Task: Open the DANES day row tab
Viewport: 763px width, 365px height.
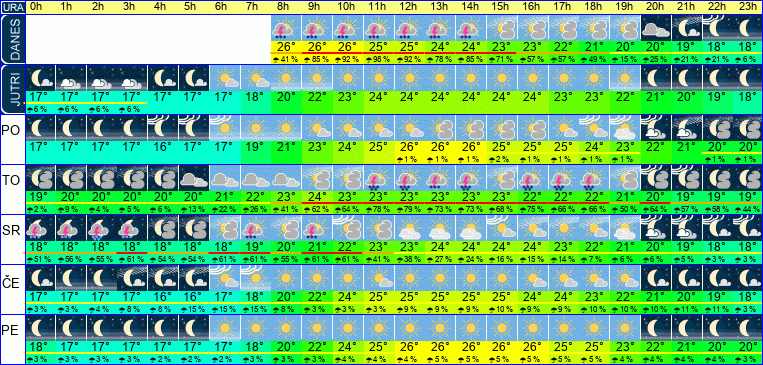Action: coord(13,39)
